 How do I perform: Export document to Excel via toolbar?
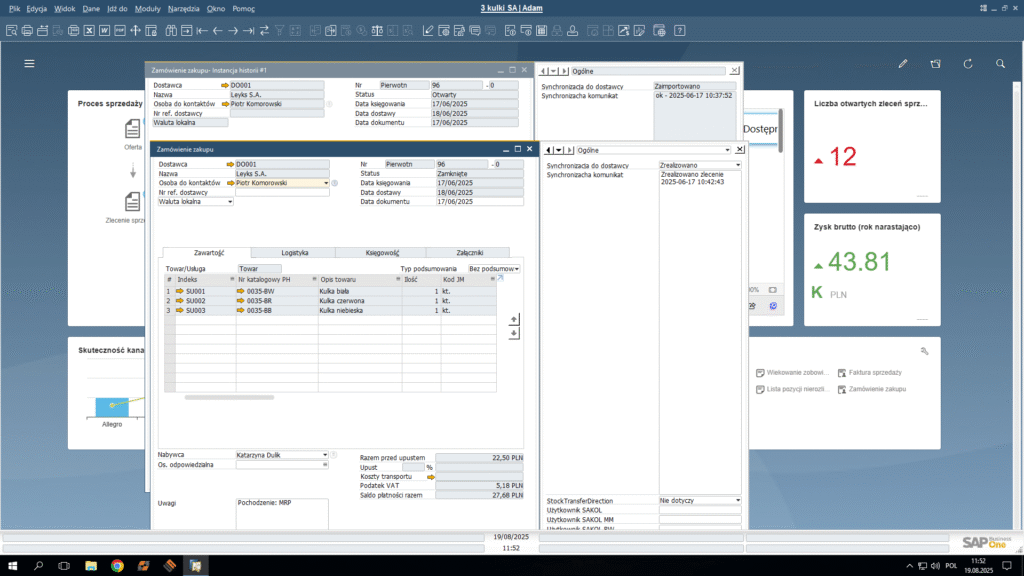click(x=89, y=31)
